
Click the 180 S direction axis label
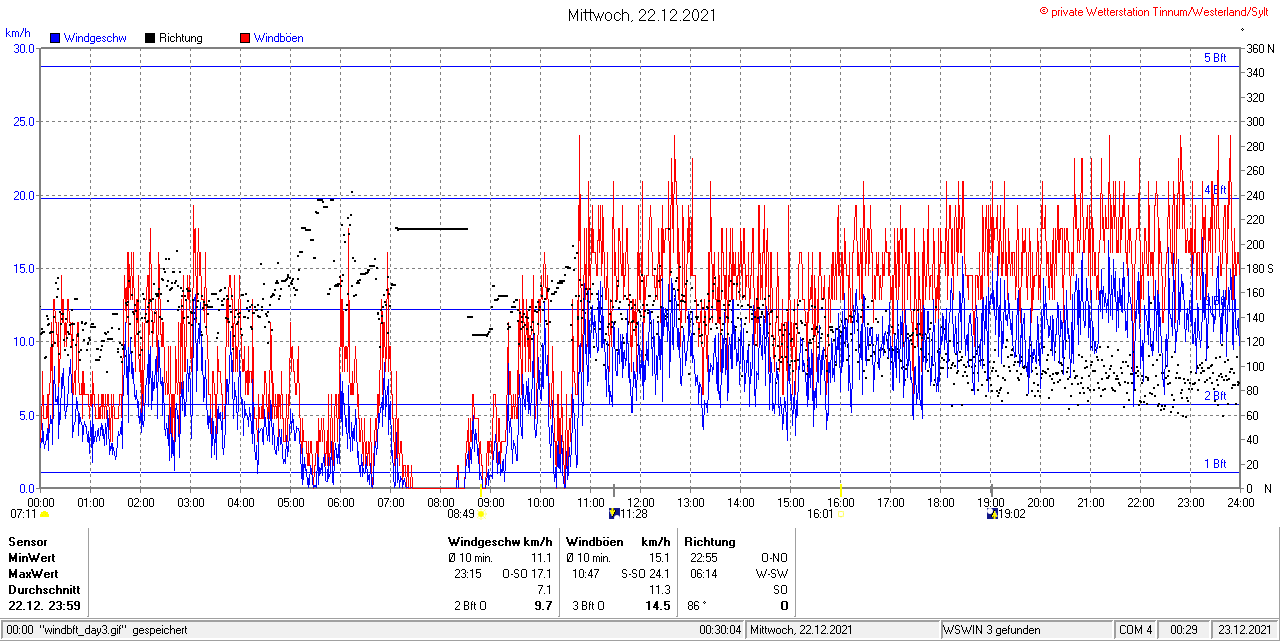1258,269
